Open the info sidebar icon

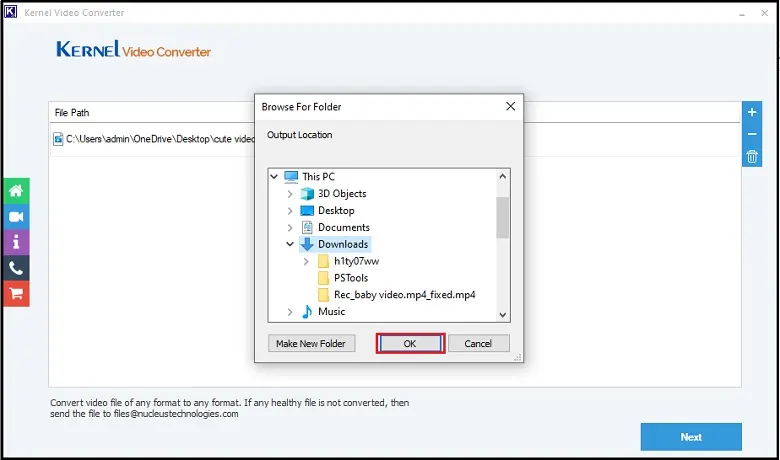(16, 242)
